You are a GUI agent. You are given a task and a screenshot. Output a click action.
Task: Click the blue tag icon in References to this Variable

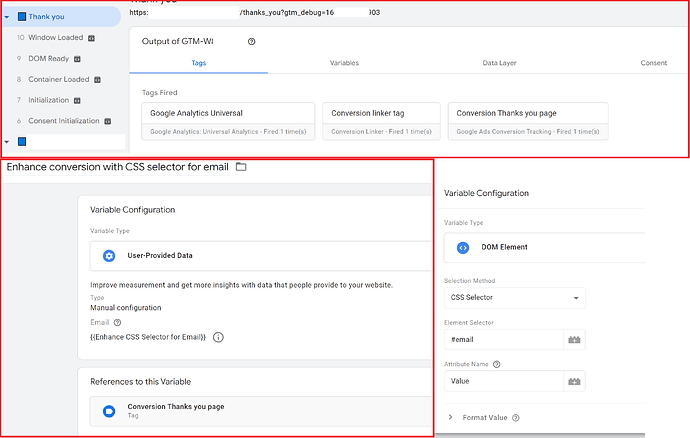pyautogui.click(x=109, y=411)
